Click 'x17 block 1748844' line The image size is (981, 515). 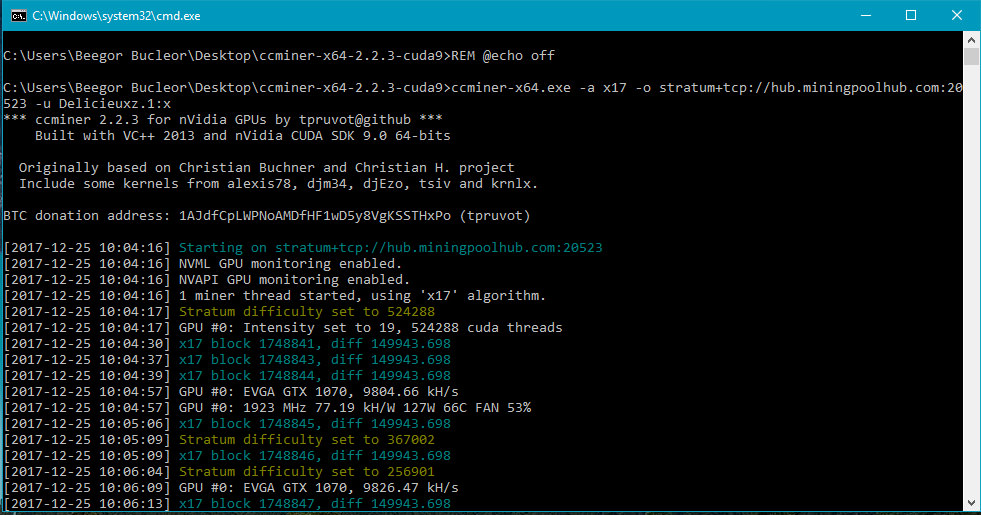(x=227, y=375)
